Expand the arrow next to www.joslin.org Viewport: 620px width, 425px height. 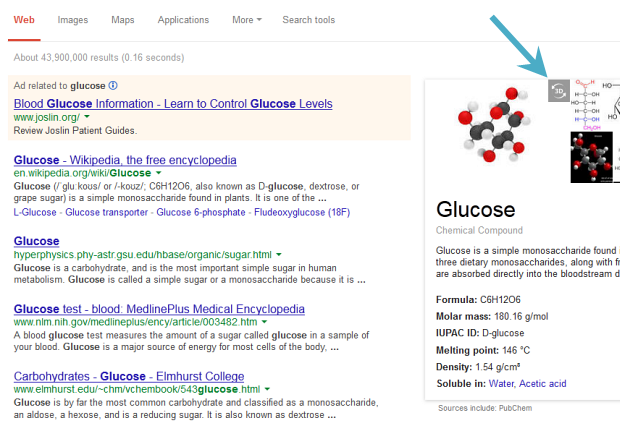(x=87, y=117)
